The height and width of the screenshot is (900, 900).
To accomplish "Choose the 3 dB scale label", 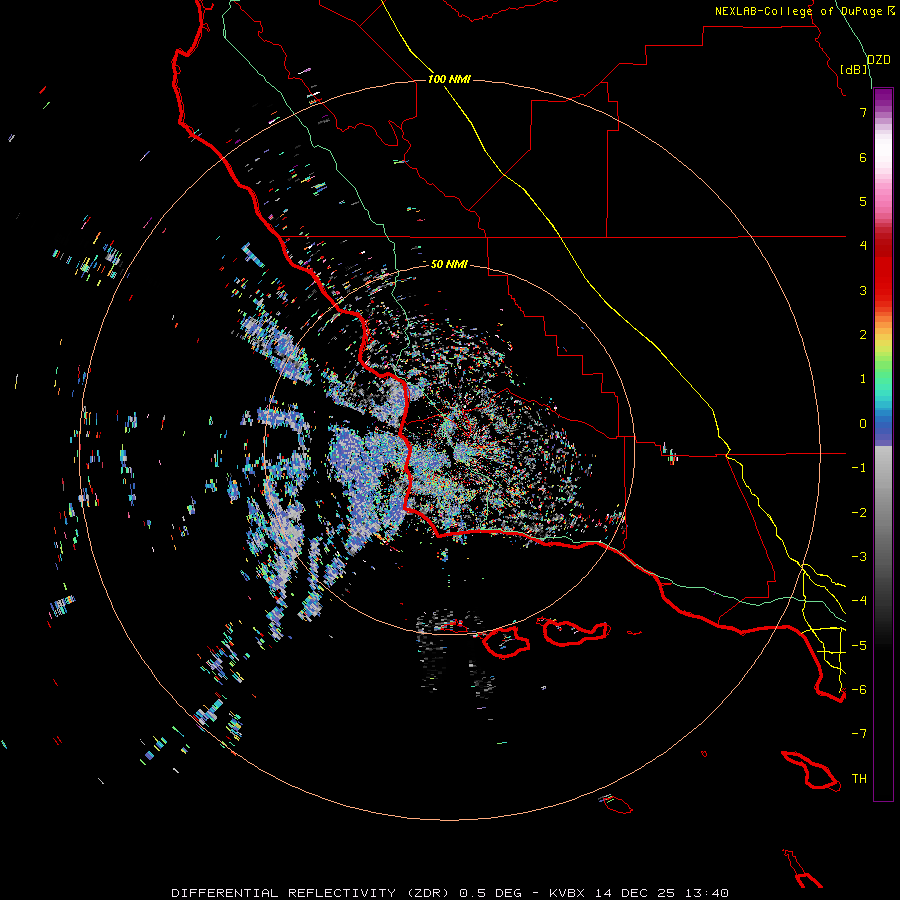I will [x=863, y=290].
